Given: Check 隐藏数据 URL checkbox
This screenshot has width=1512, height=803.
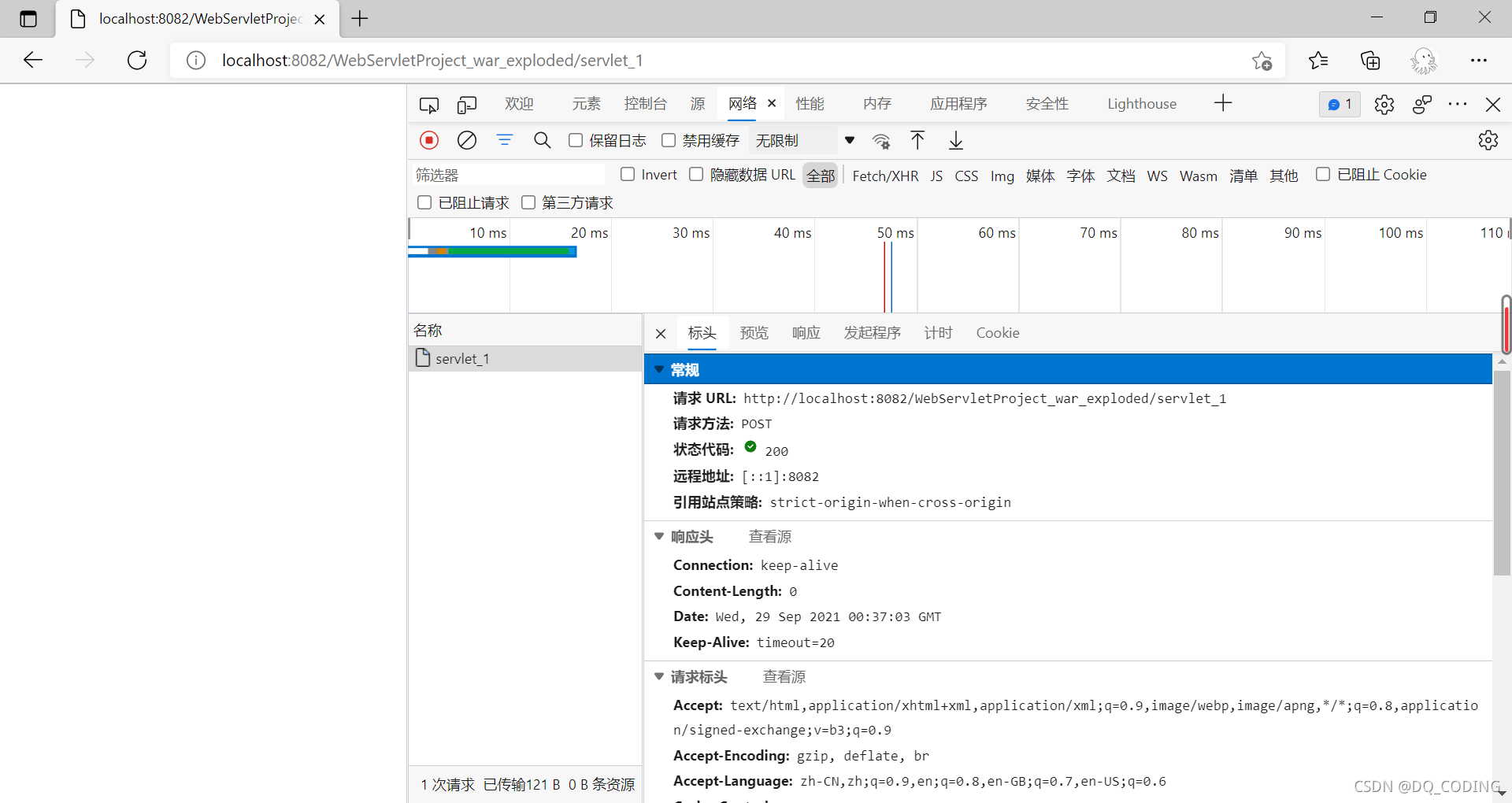Looking at the screenshot, I should (x=696, y=174).
